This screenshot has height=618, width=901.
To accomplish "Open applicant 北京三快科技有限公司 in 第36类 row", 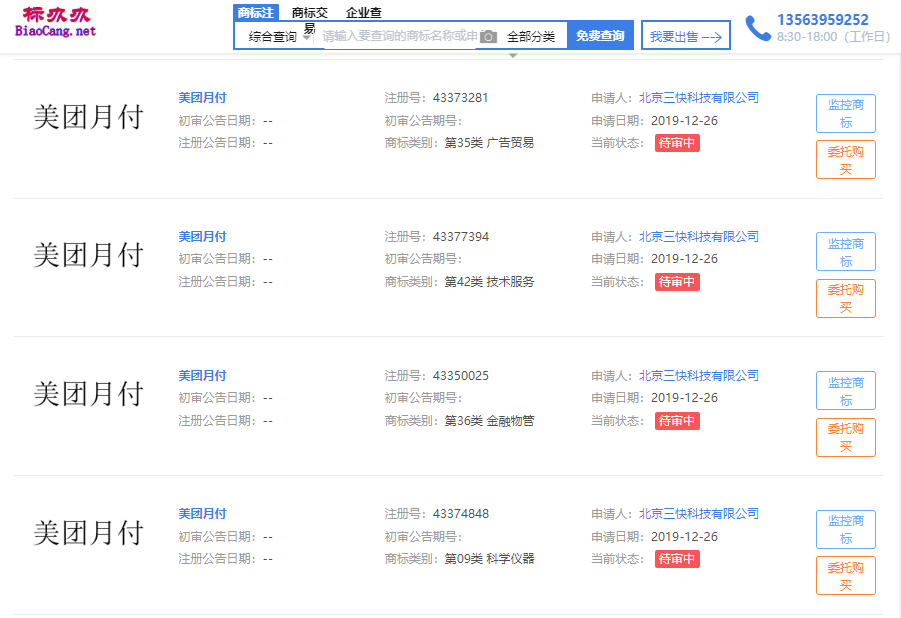I will [699, 376].
